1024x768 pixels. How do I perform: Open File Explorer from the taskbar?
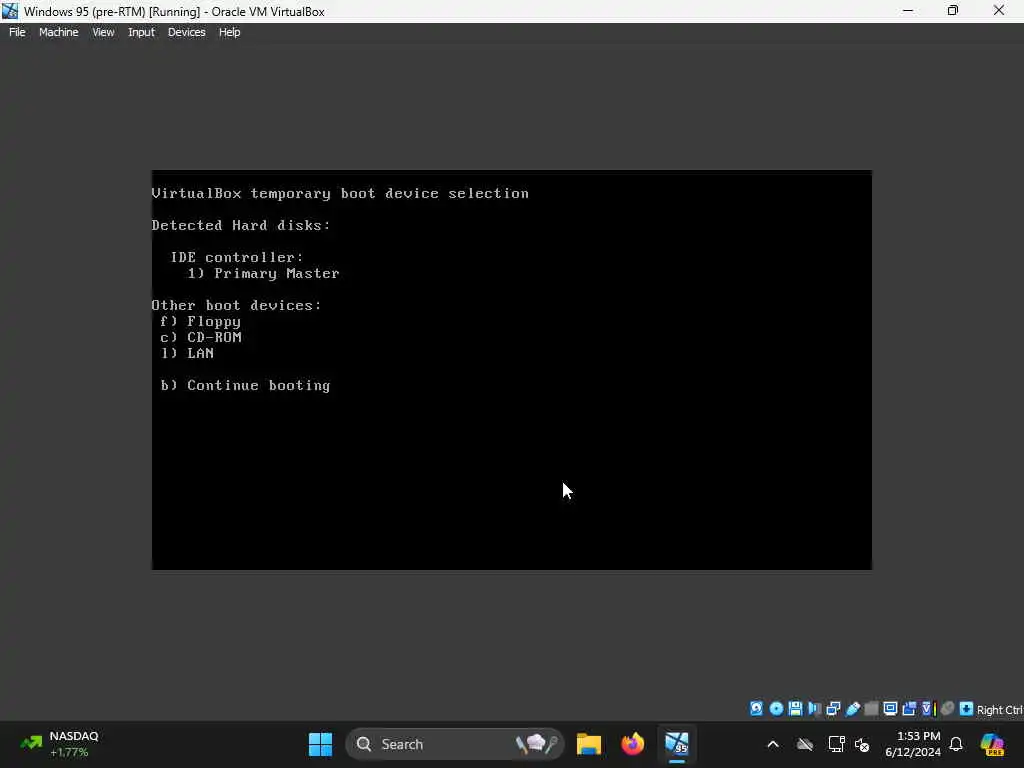tap(588, 744)
